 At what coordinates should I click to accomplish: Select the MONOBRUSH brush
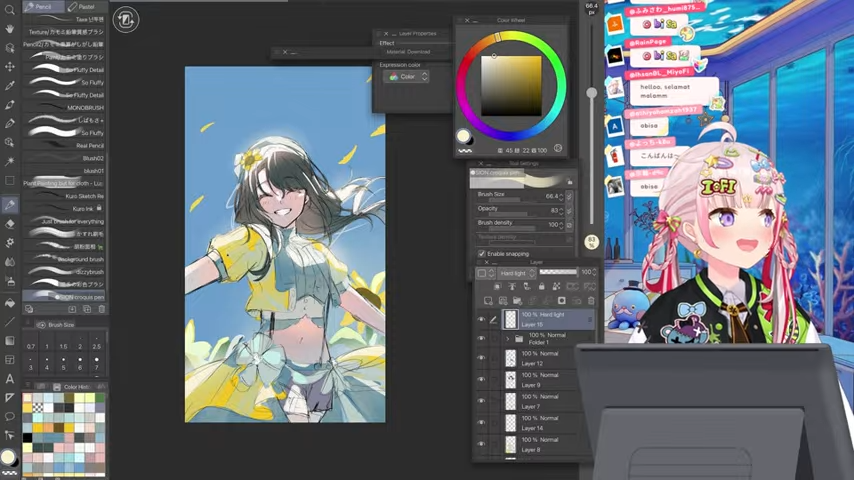[64, 107]
